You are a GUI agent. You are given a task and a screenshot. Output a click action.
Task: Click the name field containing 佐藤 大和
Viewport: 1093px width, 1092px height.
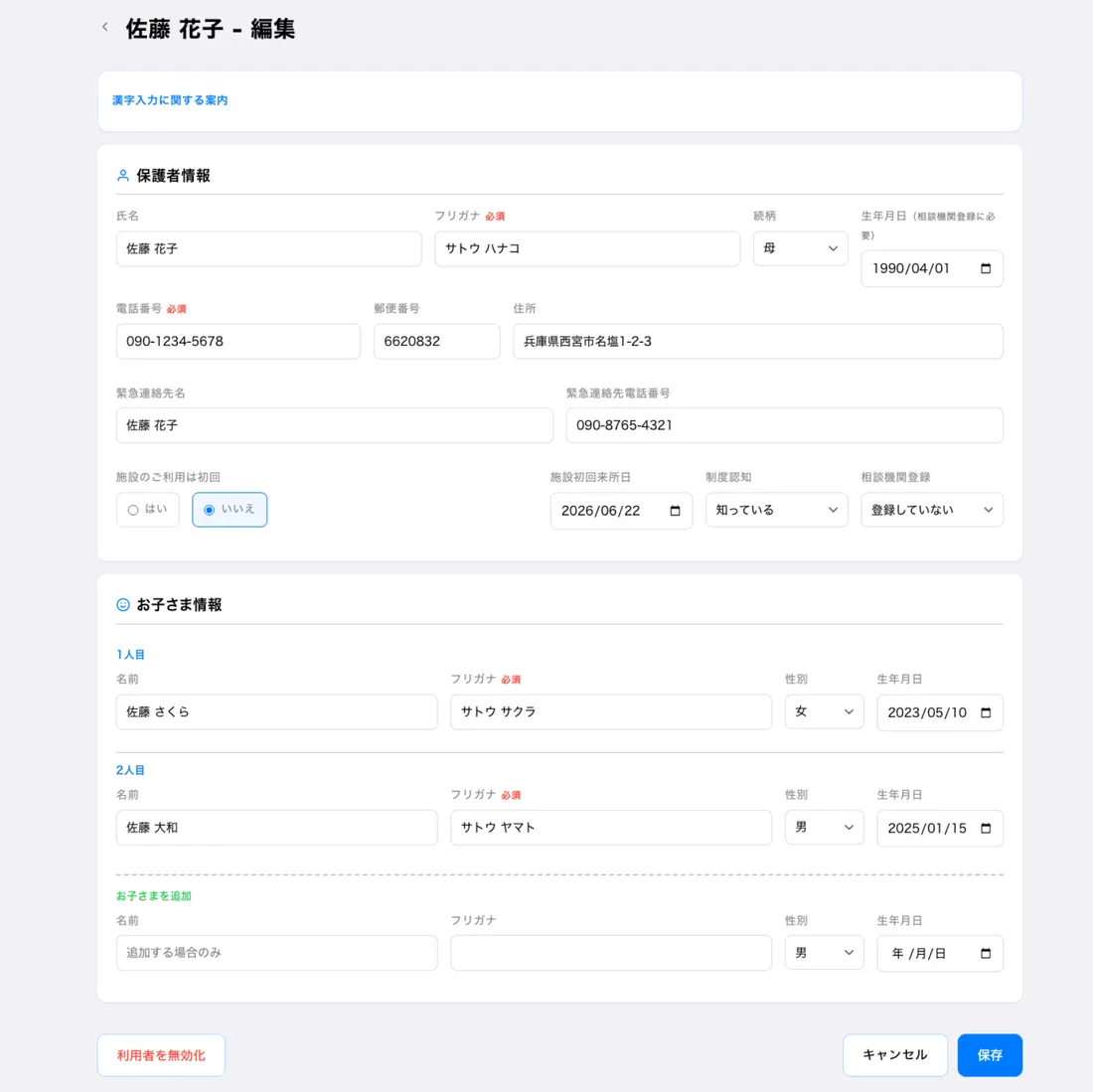pyautogui.click(x=277, y=827)
